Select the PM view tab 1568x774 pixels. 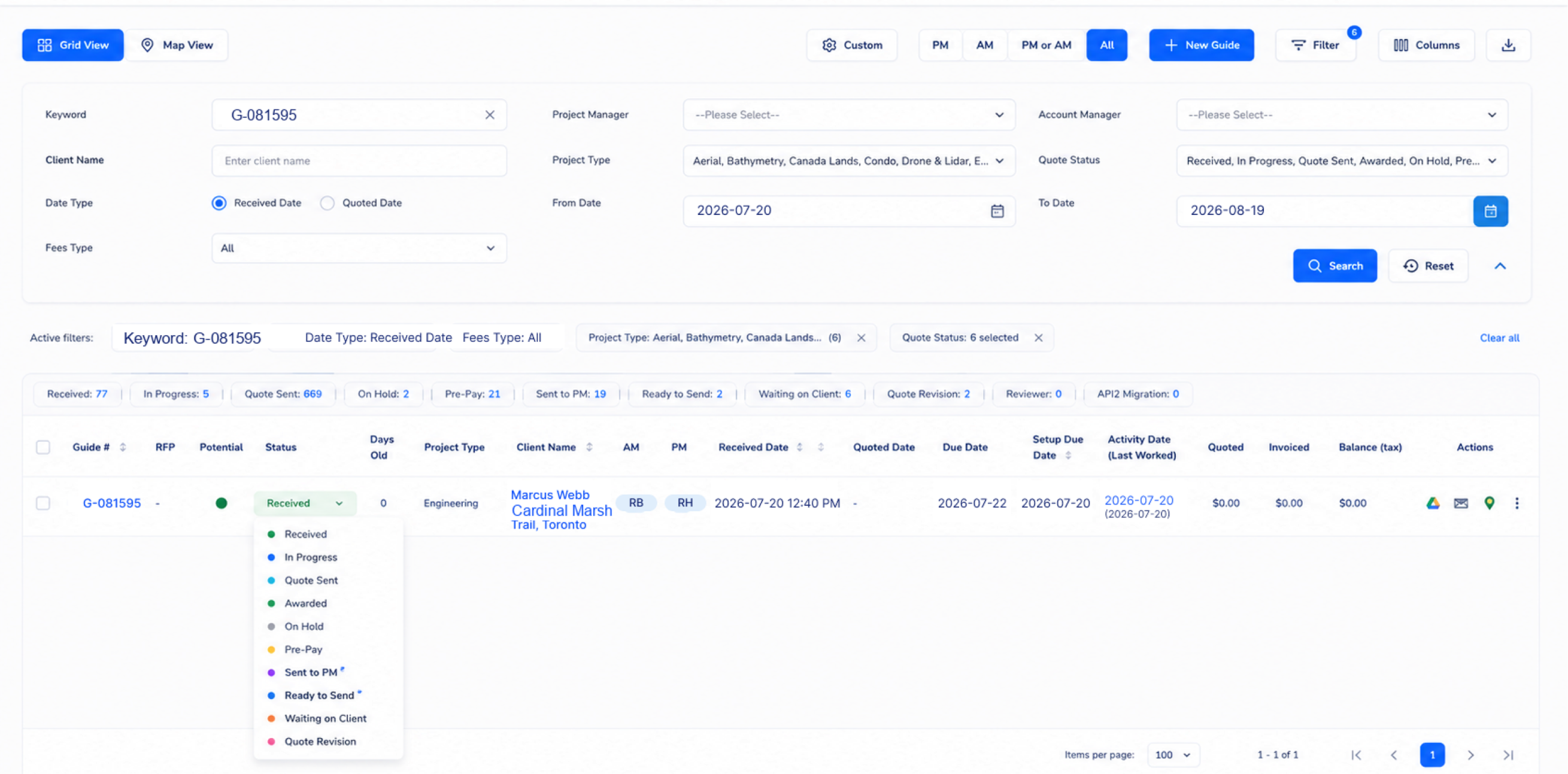[x=941, y=45]
